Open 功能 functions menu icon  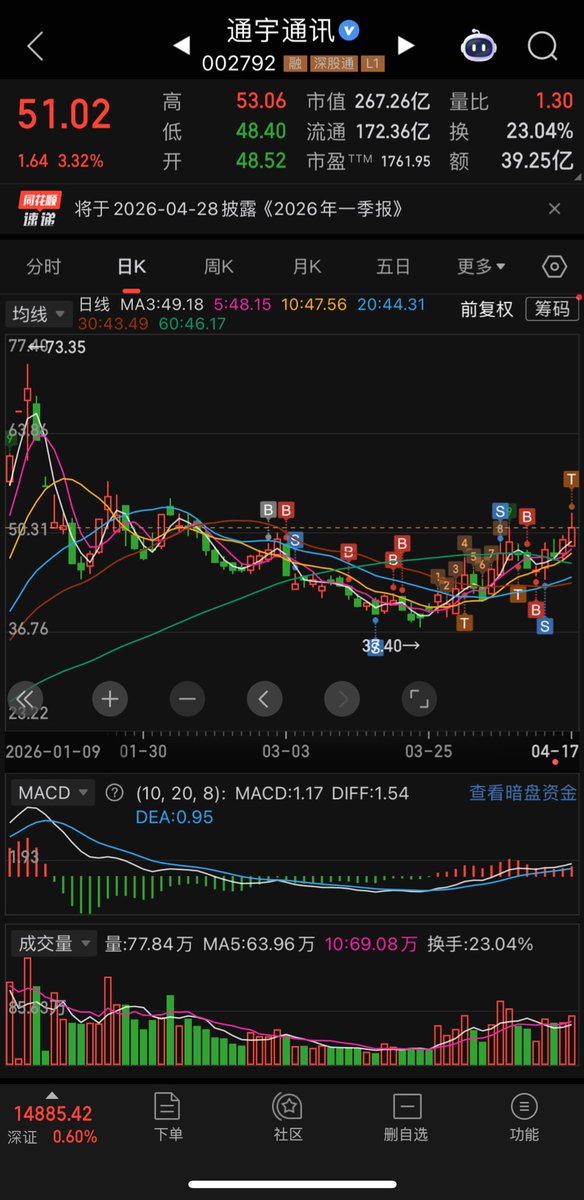click(524, 1117)
